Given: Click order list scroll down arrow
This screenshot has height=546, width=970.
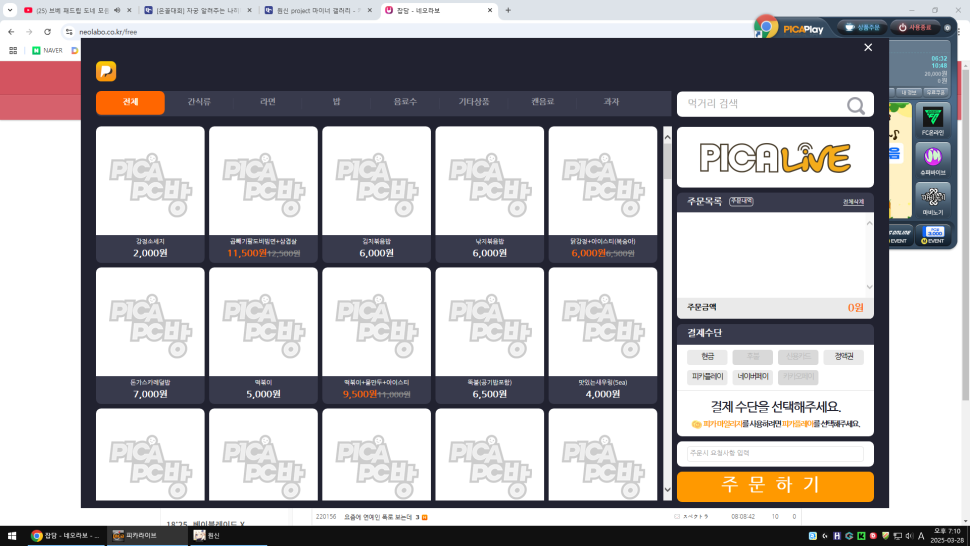Looking at the screenshot, I should coord(869,287).
